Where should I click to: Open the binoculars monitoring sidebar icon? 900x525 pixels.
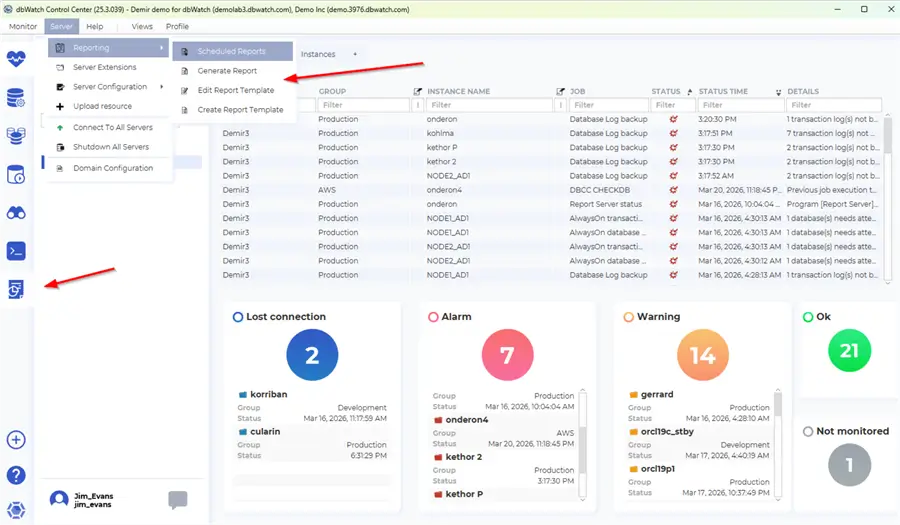(16, 213)
